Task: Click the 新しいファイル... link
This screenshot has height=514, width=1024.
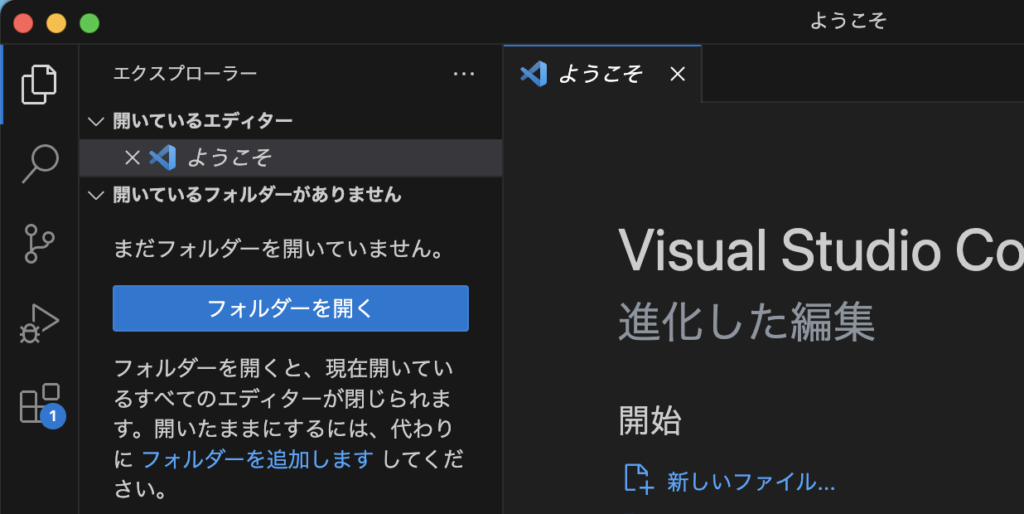Action: coord(750,482)
